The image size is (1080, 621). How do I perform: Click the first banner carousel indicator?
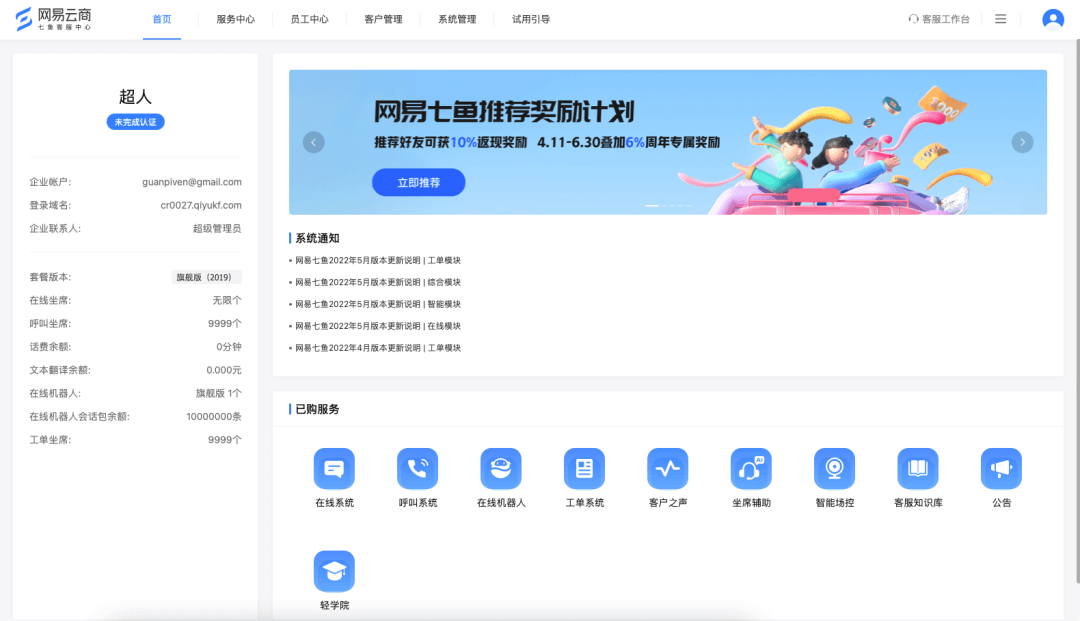(652, 205)
